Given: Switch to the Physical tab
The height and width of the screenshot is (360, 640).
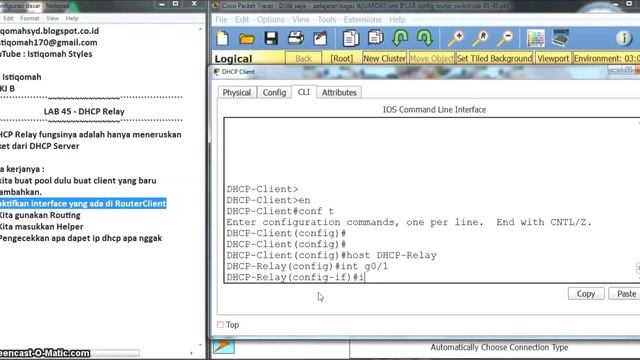Looking at the screenshot, I should tap(237, 93).
